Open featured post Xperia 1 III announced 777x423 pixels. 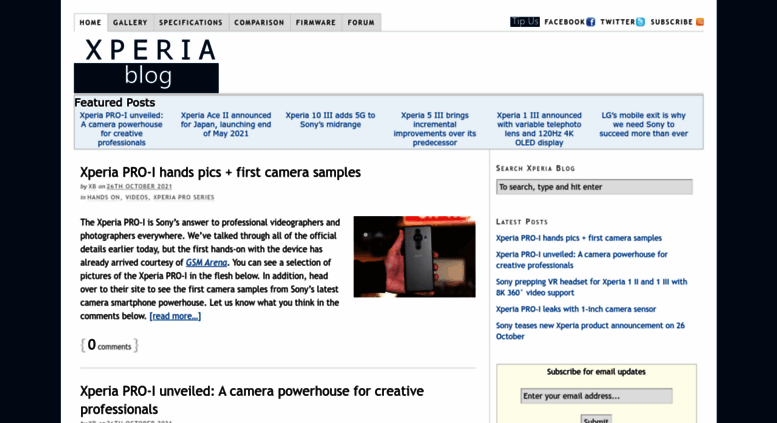539,129
